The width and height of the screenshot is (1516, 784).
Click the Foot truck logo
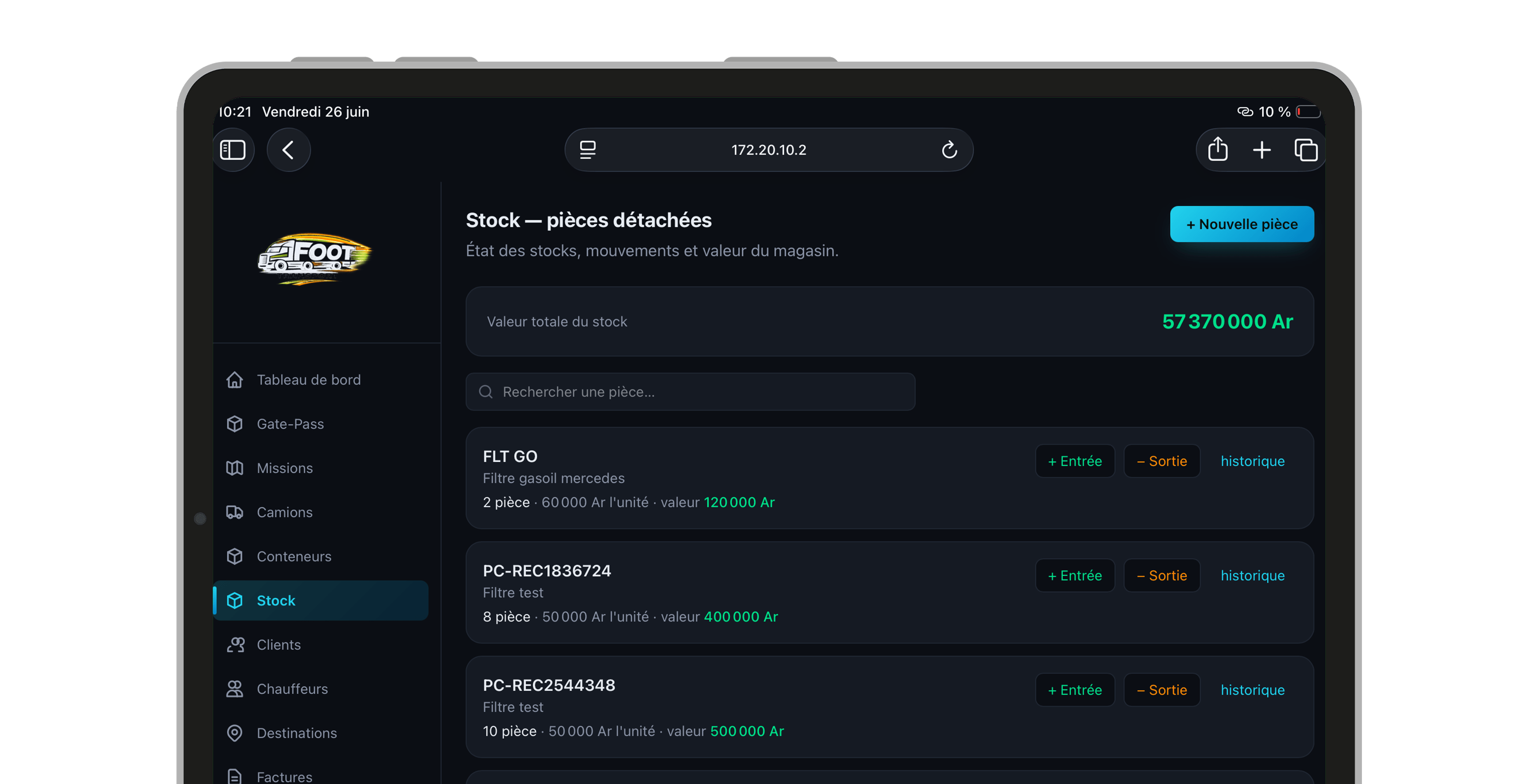point(315,258)
